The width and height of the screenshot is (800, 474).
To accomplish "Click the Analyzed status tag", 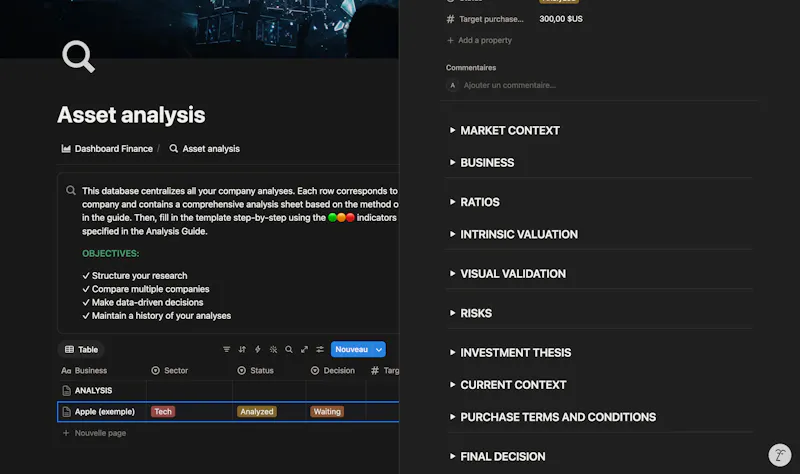I will [x=257, y=412].
